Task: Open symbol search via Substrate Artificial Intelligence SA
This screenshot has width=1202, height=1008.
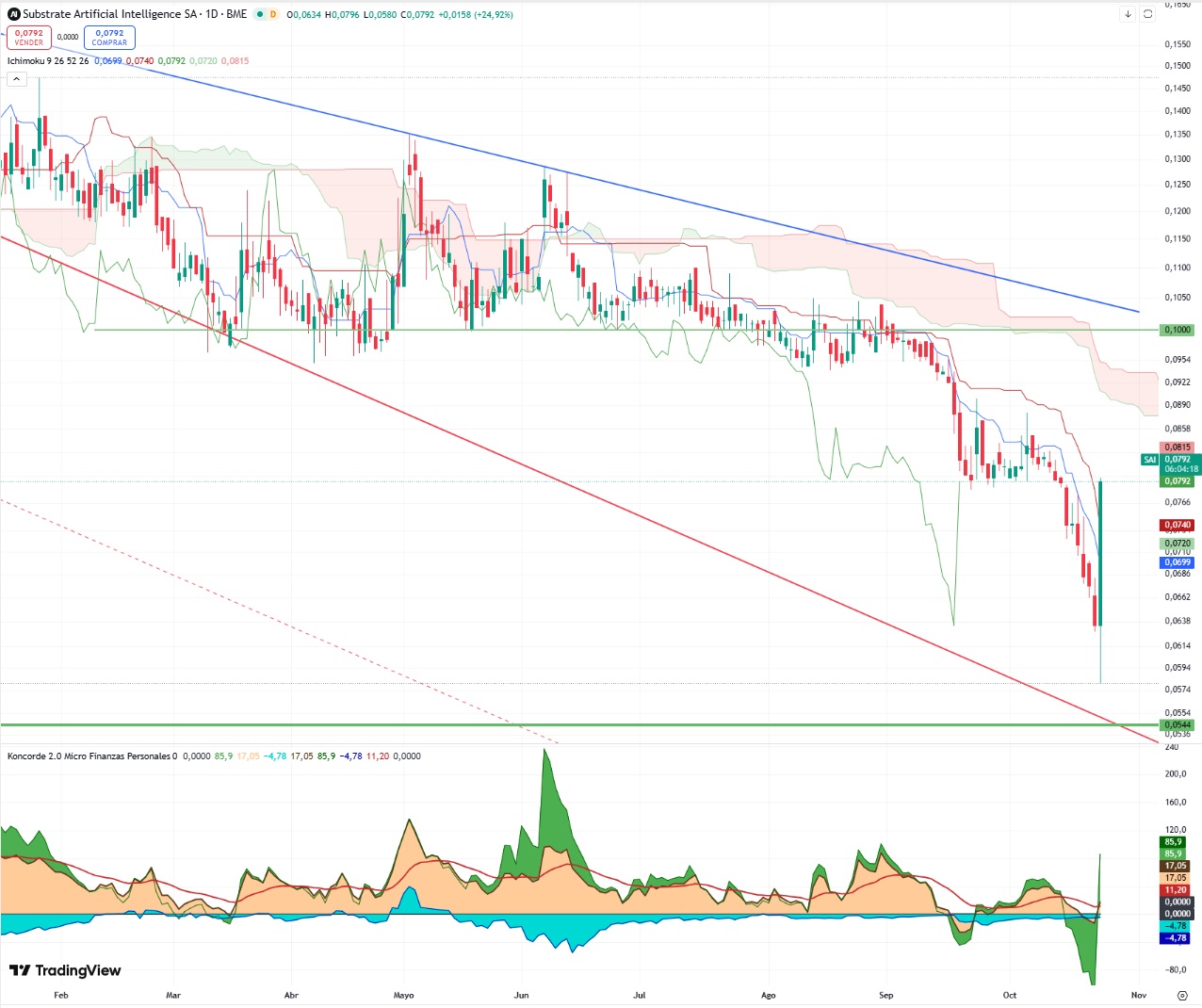Action: (110, 14)
